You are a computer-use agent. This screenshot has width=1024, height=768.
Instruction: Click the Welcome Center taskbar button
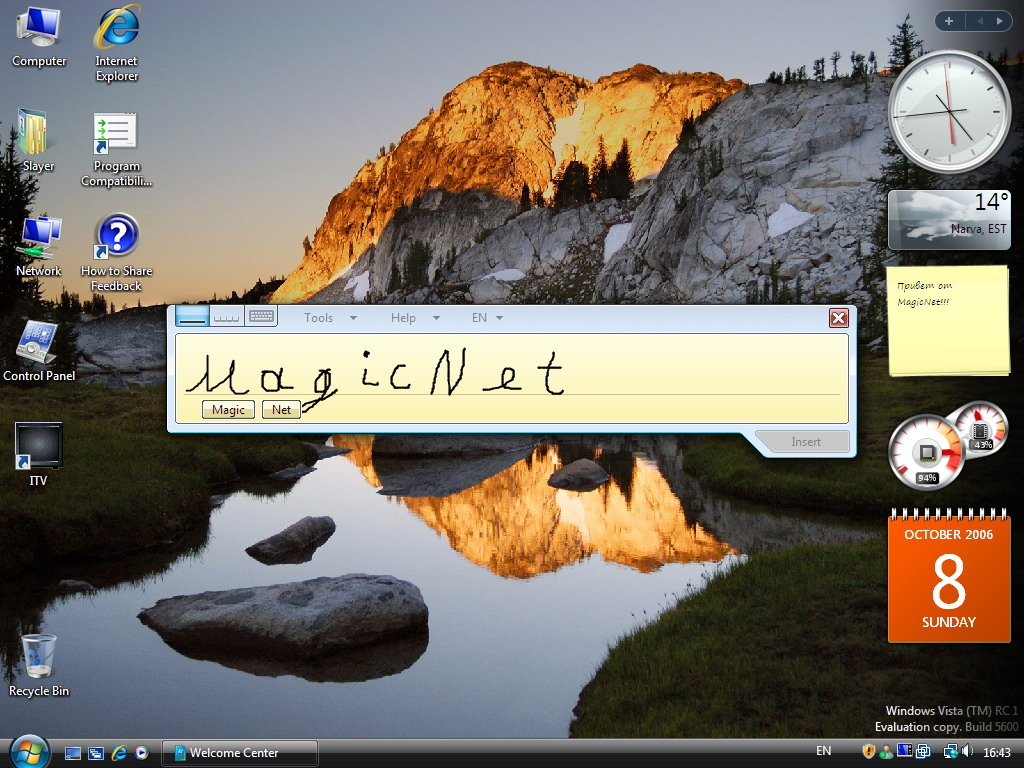click(240, 753)
